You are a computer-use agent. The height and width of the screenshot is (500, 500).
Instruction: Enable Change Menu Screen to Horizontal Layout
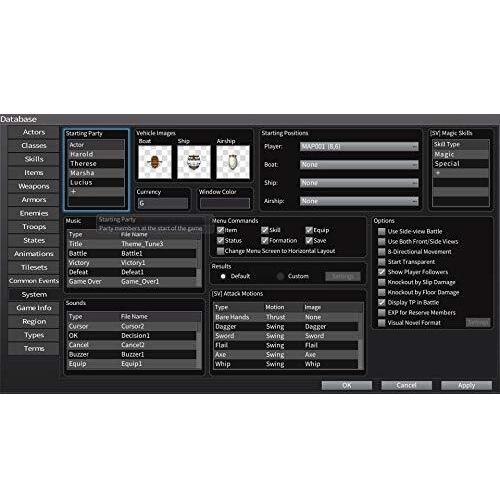point(220,251)
